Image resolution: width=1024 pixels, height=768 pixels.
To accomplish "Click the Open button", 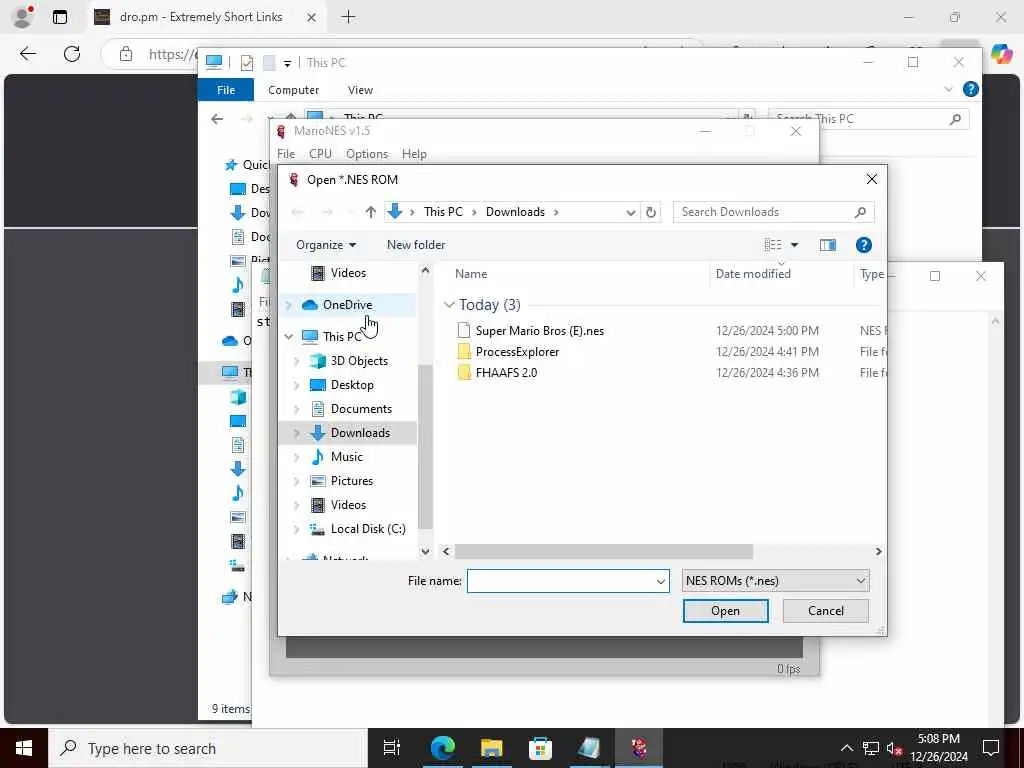I will 725,611.
